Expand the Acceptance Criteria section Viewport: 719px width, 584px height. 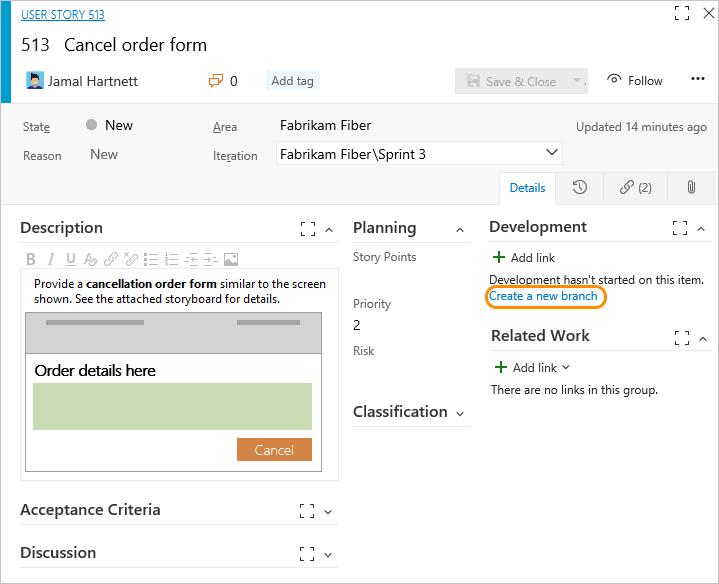coord(329,511)
